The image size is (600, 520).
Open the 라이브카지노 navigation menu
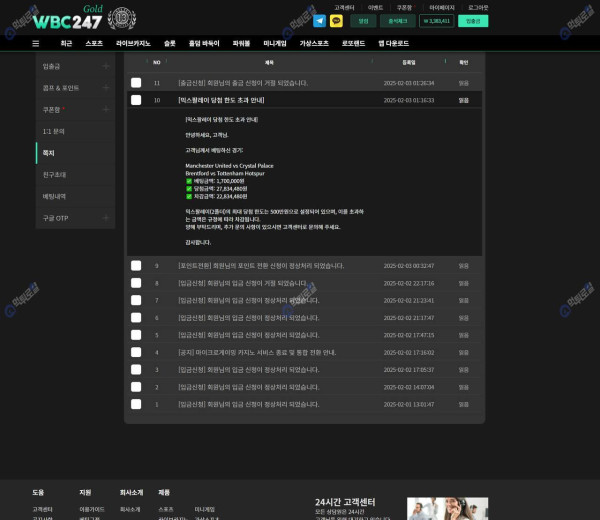click(x=133, y=44)
